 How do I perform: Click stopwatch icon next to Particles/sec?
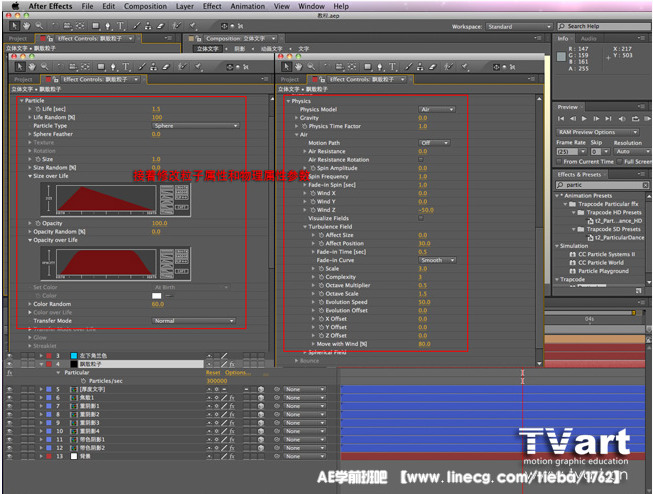tap(83, 381)
